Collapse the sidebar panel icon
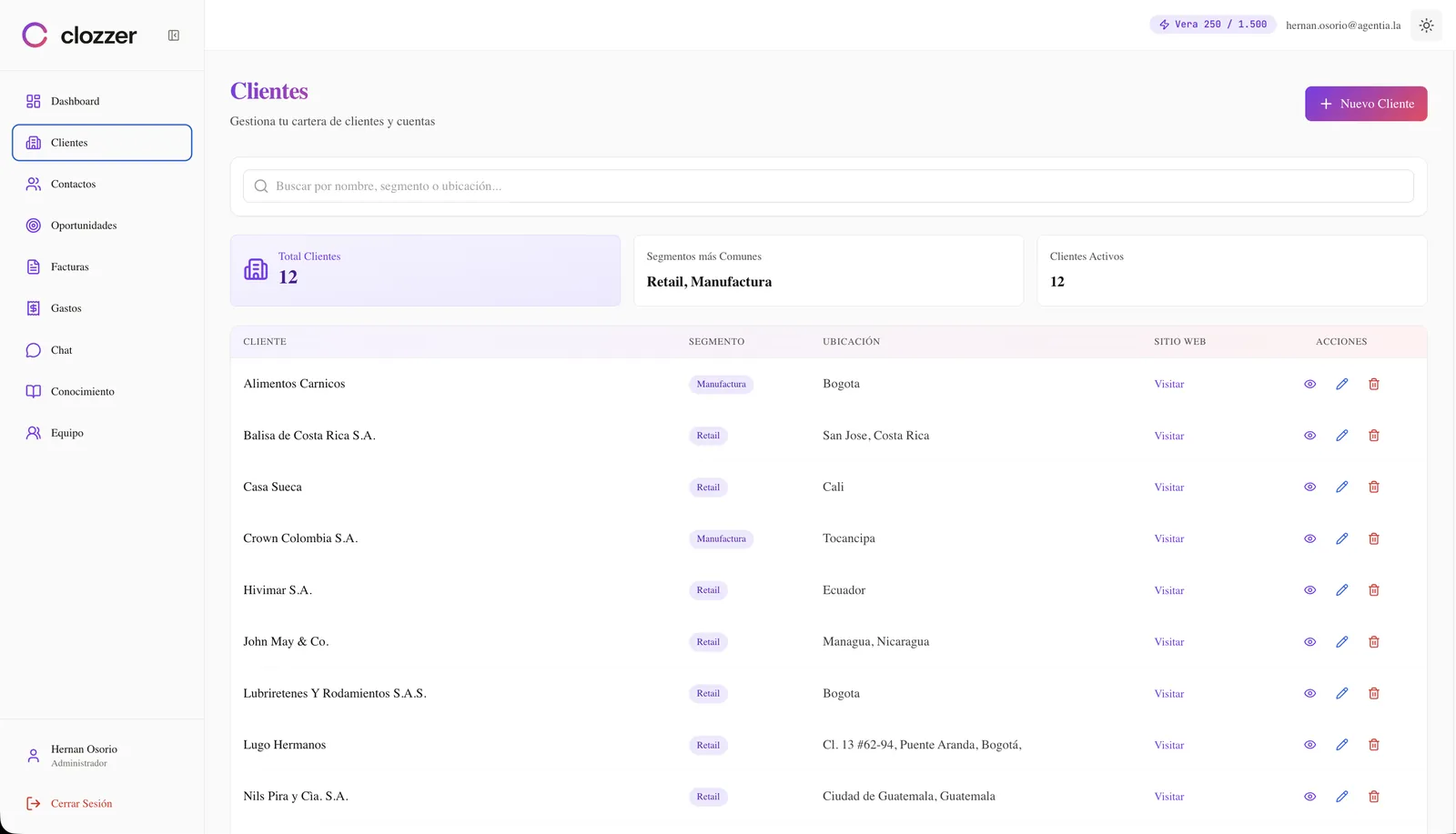Viewport: 1456px width, 834px height. tap(174, 35)
